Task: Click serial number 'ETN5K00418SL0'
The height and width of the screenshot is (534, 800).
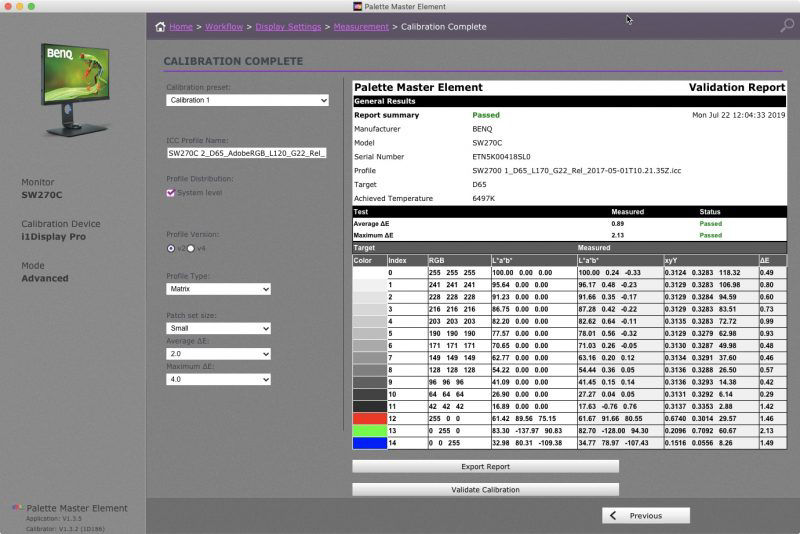Action: click(x=501, y=157)
